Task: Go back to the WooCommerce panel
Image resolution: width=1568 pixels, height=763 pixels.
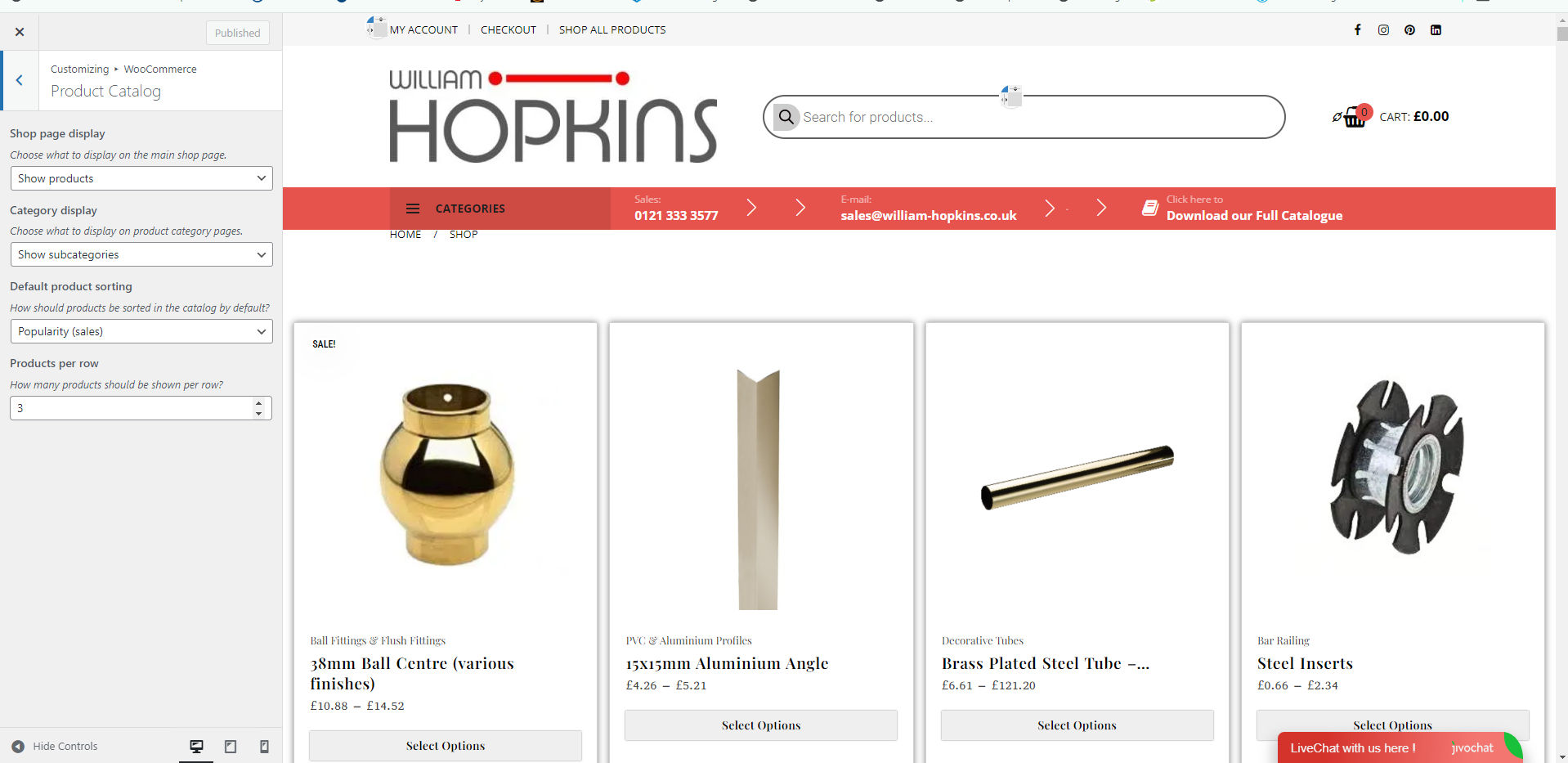Action: click(x=20, y=80)
